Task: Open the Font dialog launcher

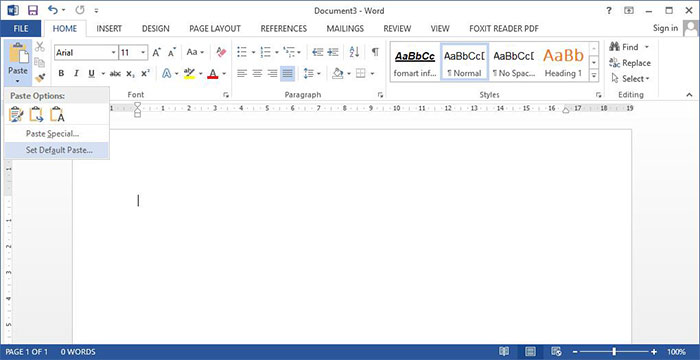Action: [x=226, y=95]
